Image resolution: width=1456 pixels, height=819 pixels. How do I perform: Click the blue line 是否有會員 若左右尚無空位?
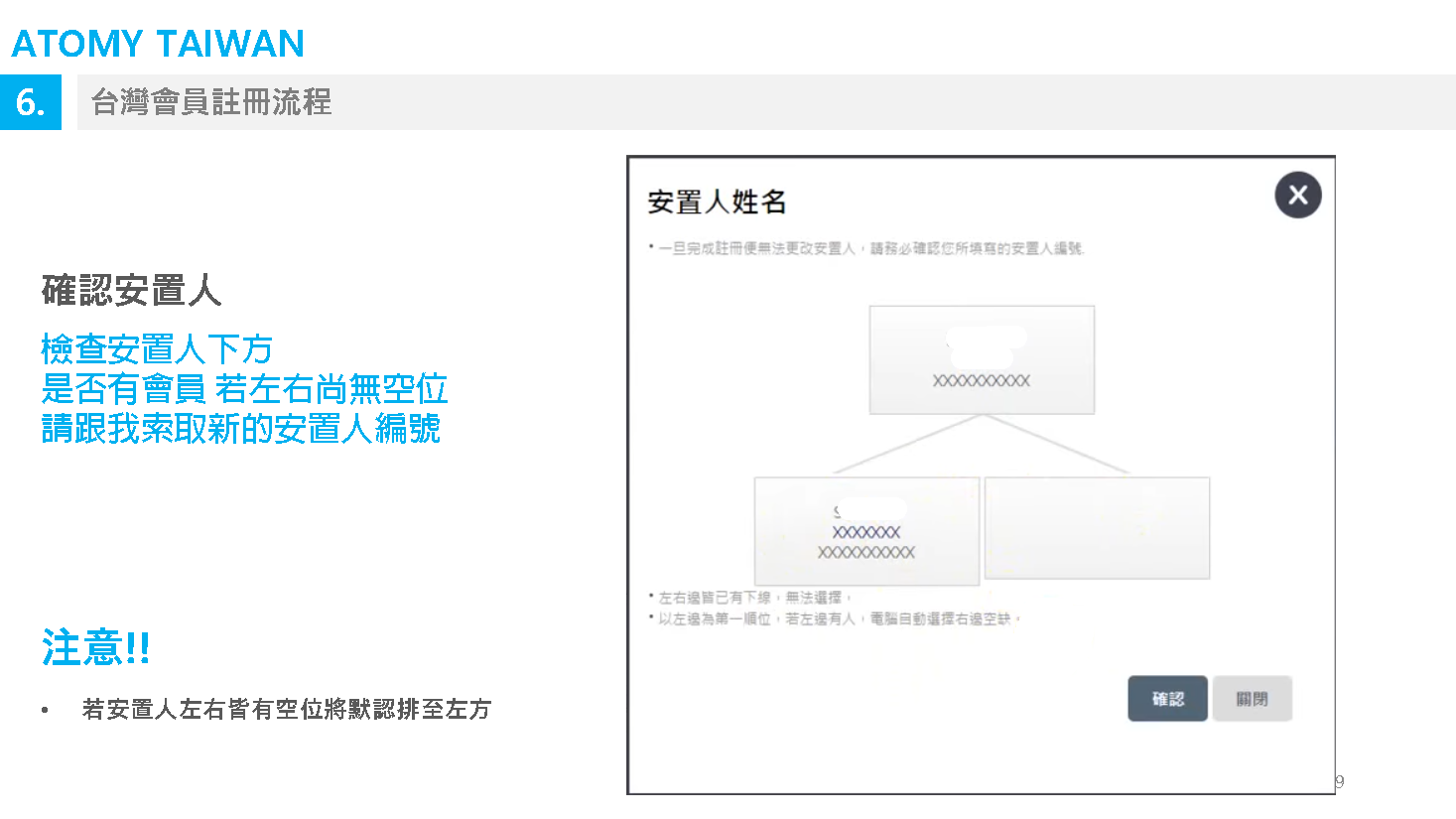click(244, 388)
